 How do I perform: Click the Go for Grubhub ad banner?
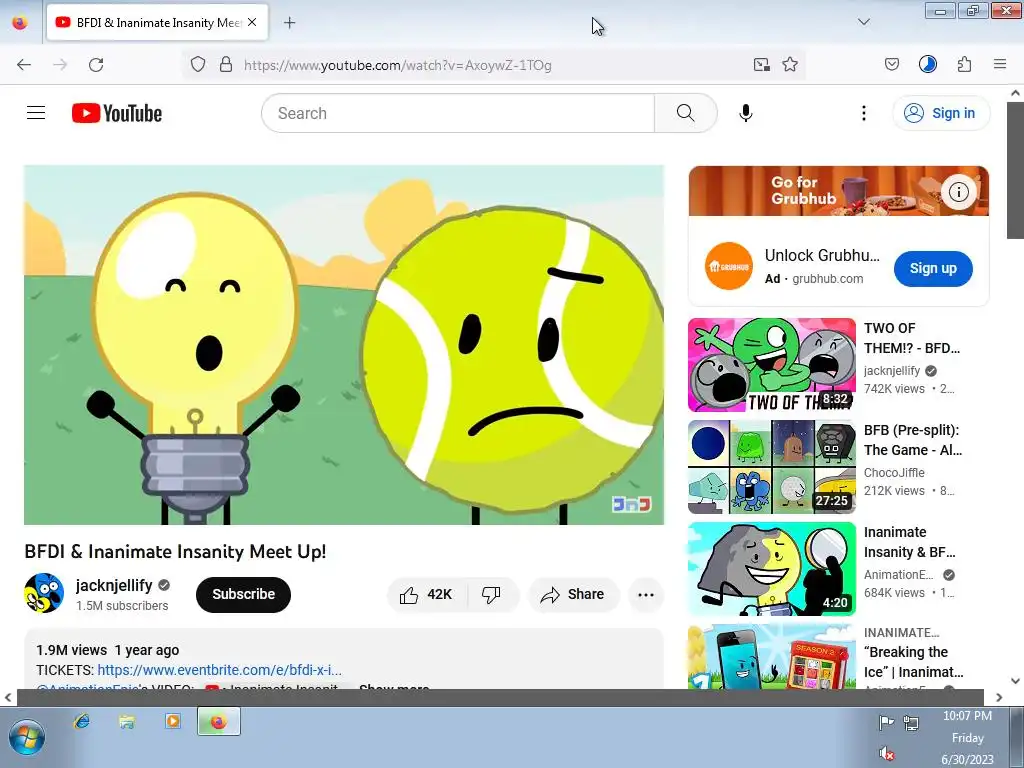point(839,191)
